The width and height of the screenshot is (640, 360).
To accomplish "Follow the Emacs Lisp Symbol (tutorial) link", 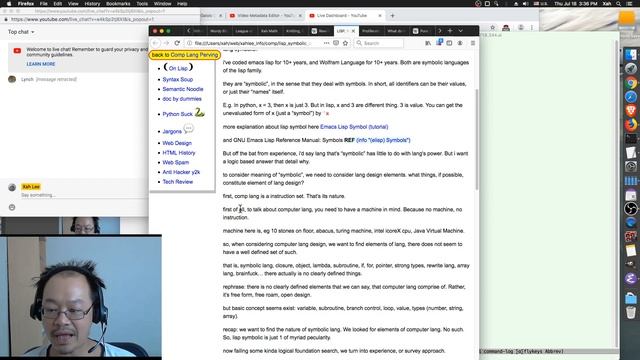I will 354,127.
